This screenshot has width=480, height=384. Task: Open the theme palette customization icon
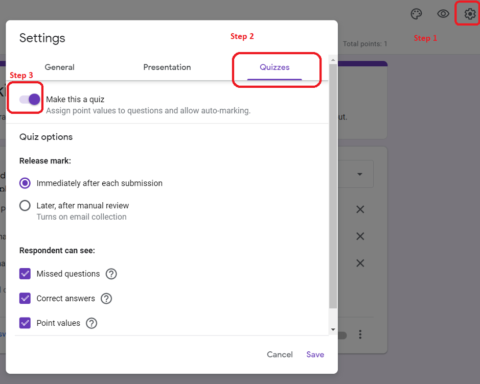click(x=416, y=14)
